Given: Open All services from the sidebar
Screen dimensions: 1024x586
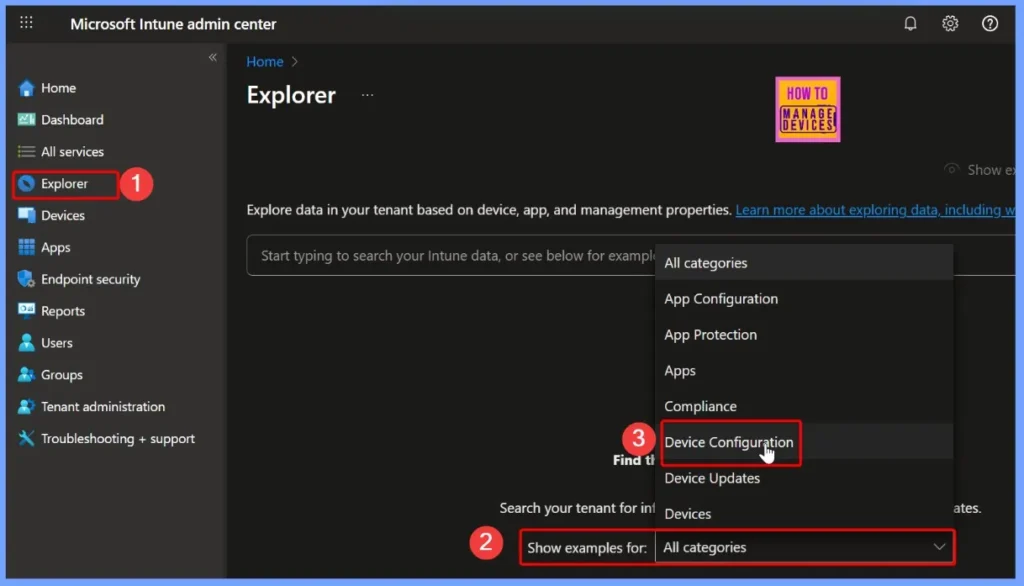Looking at the screenshot, I should coord(72,152).
